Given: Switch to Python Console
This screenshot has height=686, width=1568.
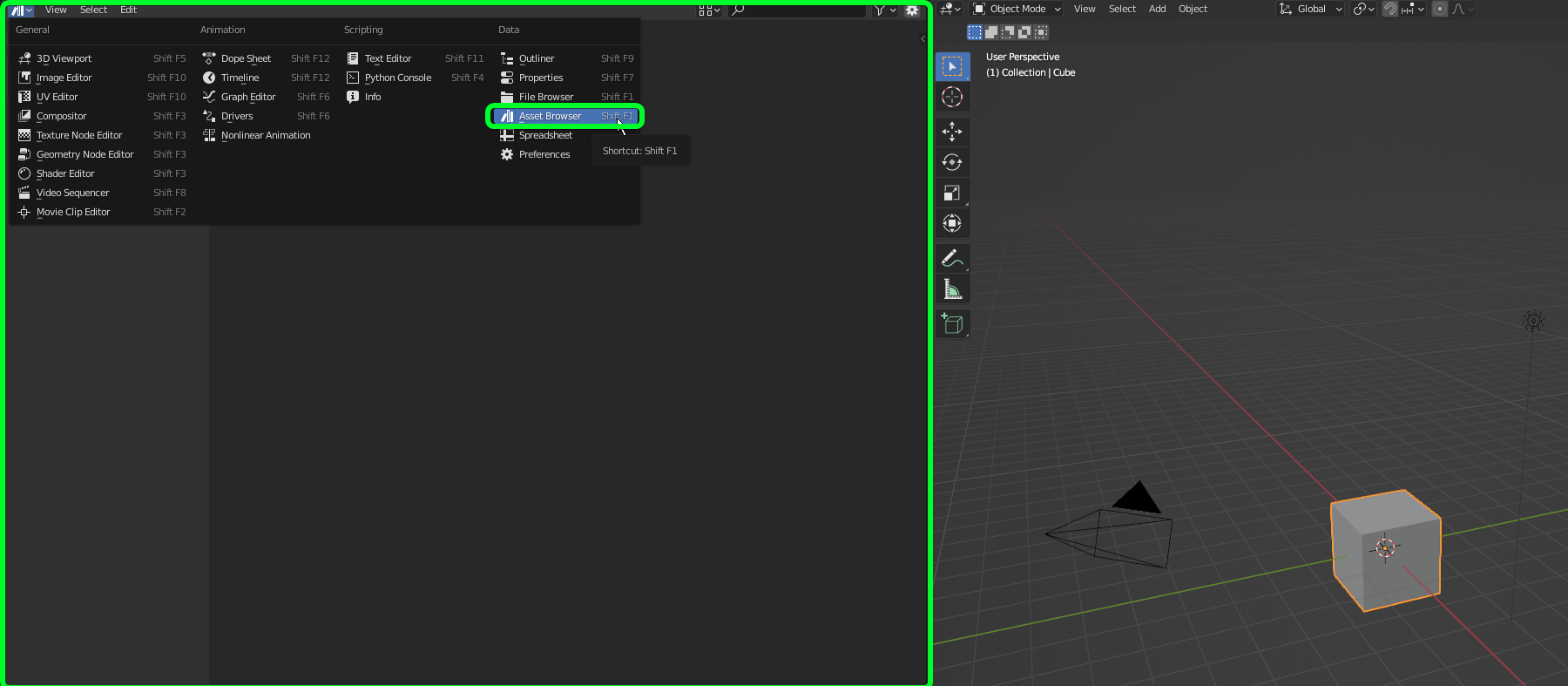Looking at the screenshot, I should tap(415, 78).
